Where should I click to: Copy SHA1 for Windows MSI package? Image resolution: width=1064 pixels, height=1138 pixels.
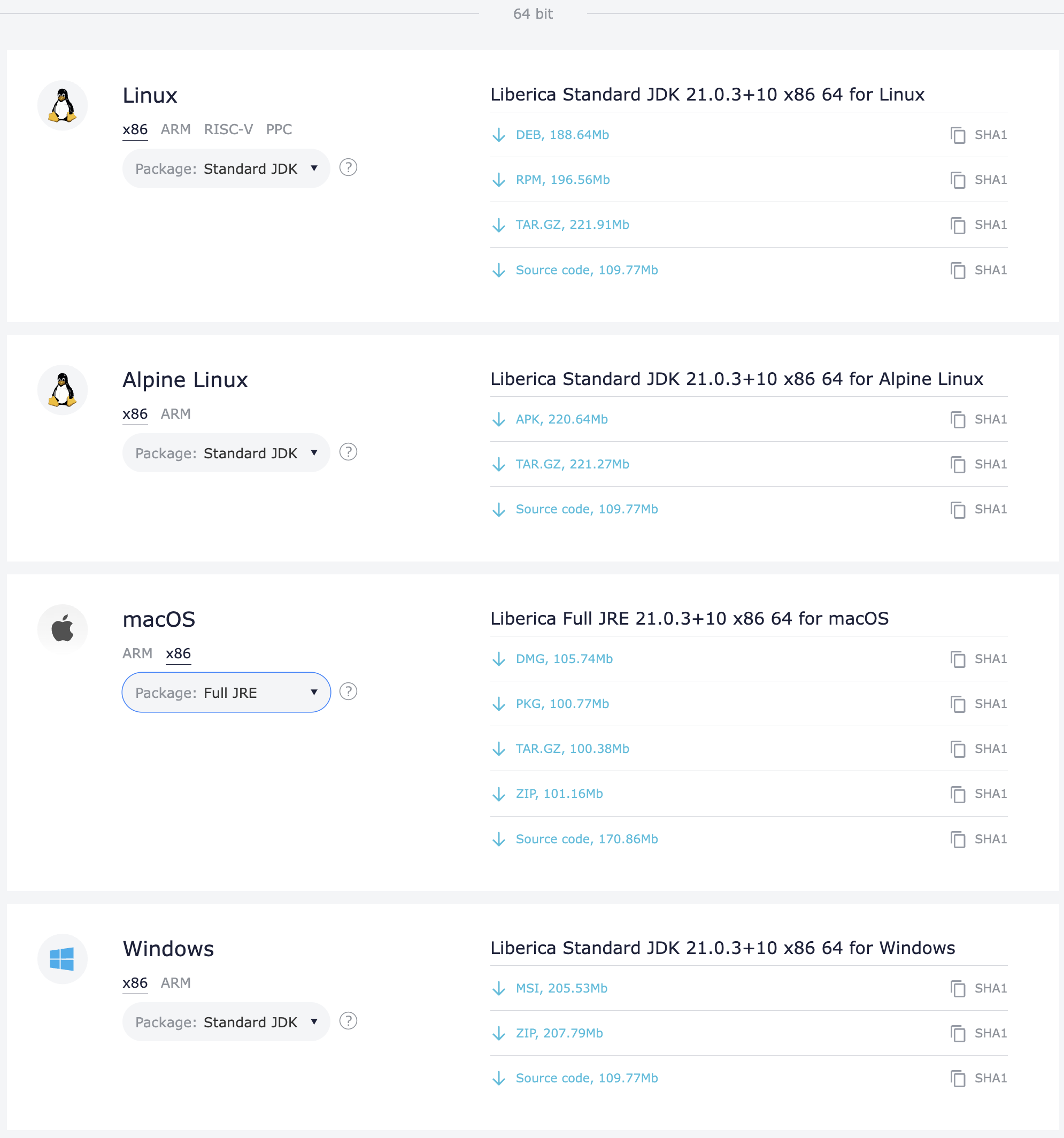tap(978, 989)
